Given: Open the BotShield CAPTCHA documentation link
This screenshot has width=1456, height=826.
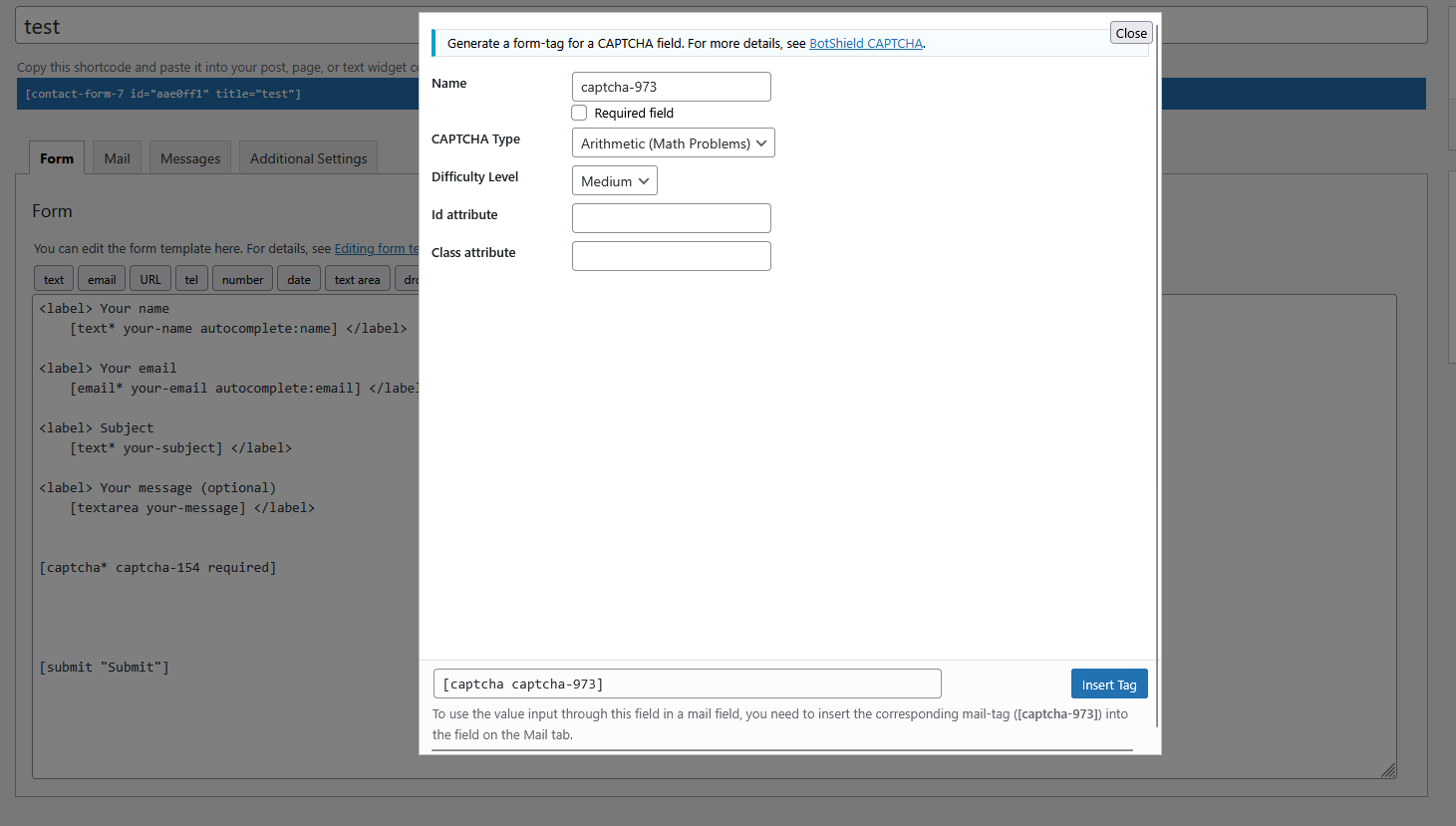Looking at the screenshot, I should [865, 43].
